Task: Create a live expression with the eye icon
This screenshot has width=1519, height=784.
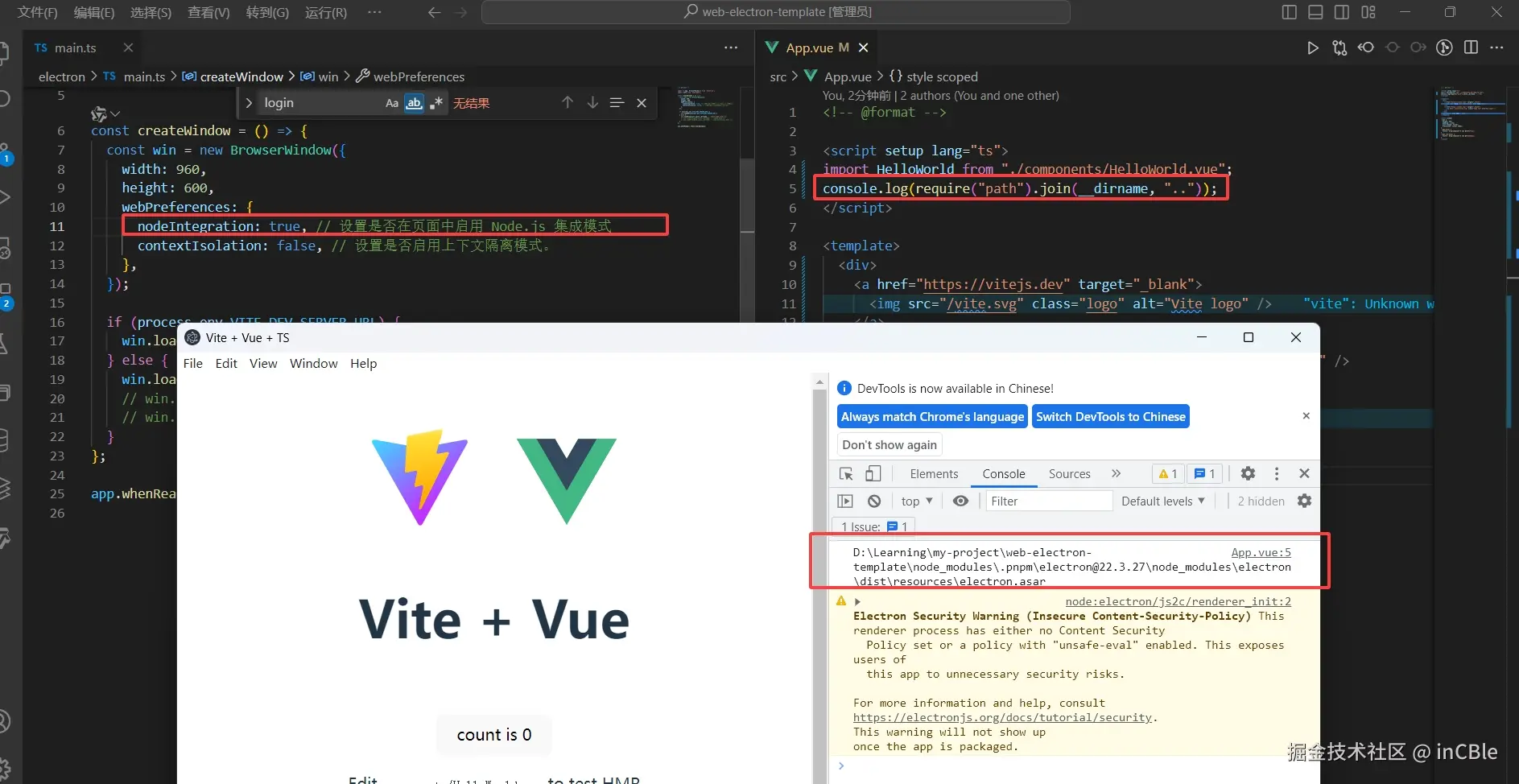Action: tap(960, 501)
